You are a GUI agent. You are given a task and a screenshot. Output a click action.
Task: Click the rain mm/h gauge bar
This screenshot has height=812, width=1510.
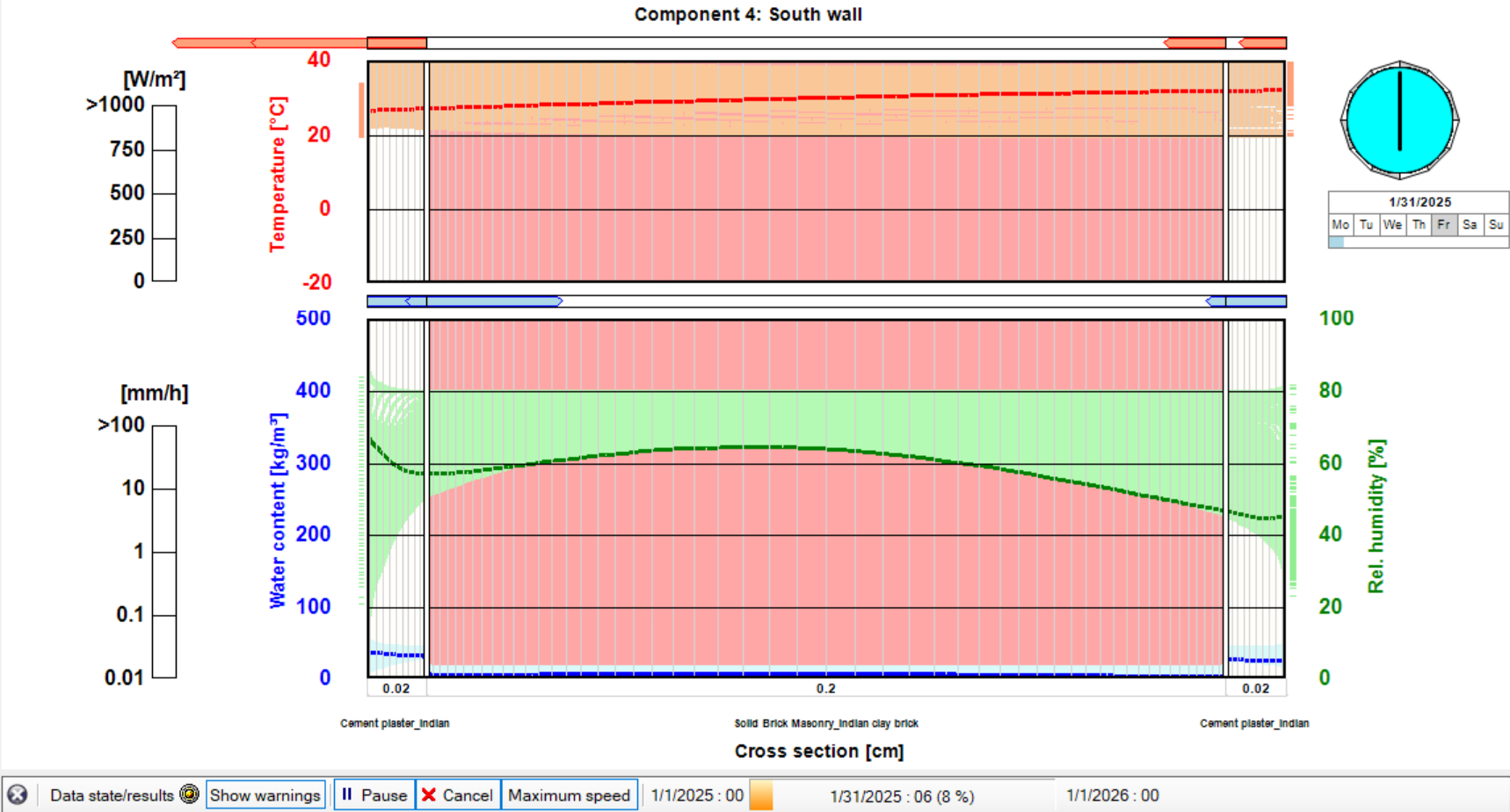(164, 551)
